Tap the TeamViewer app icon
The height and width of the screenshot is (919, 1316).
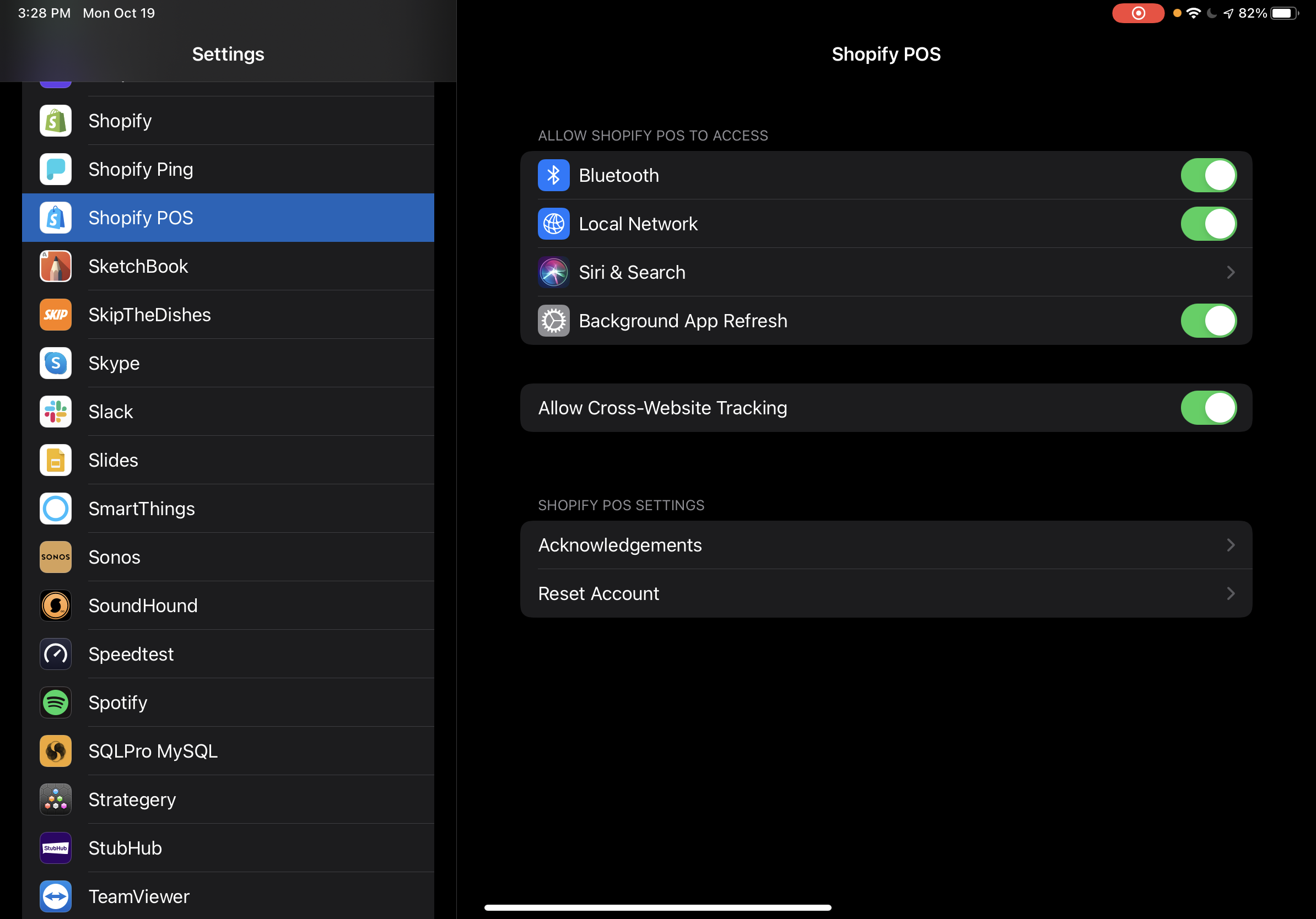pyautogui.click(x=56, y=896)
